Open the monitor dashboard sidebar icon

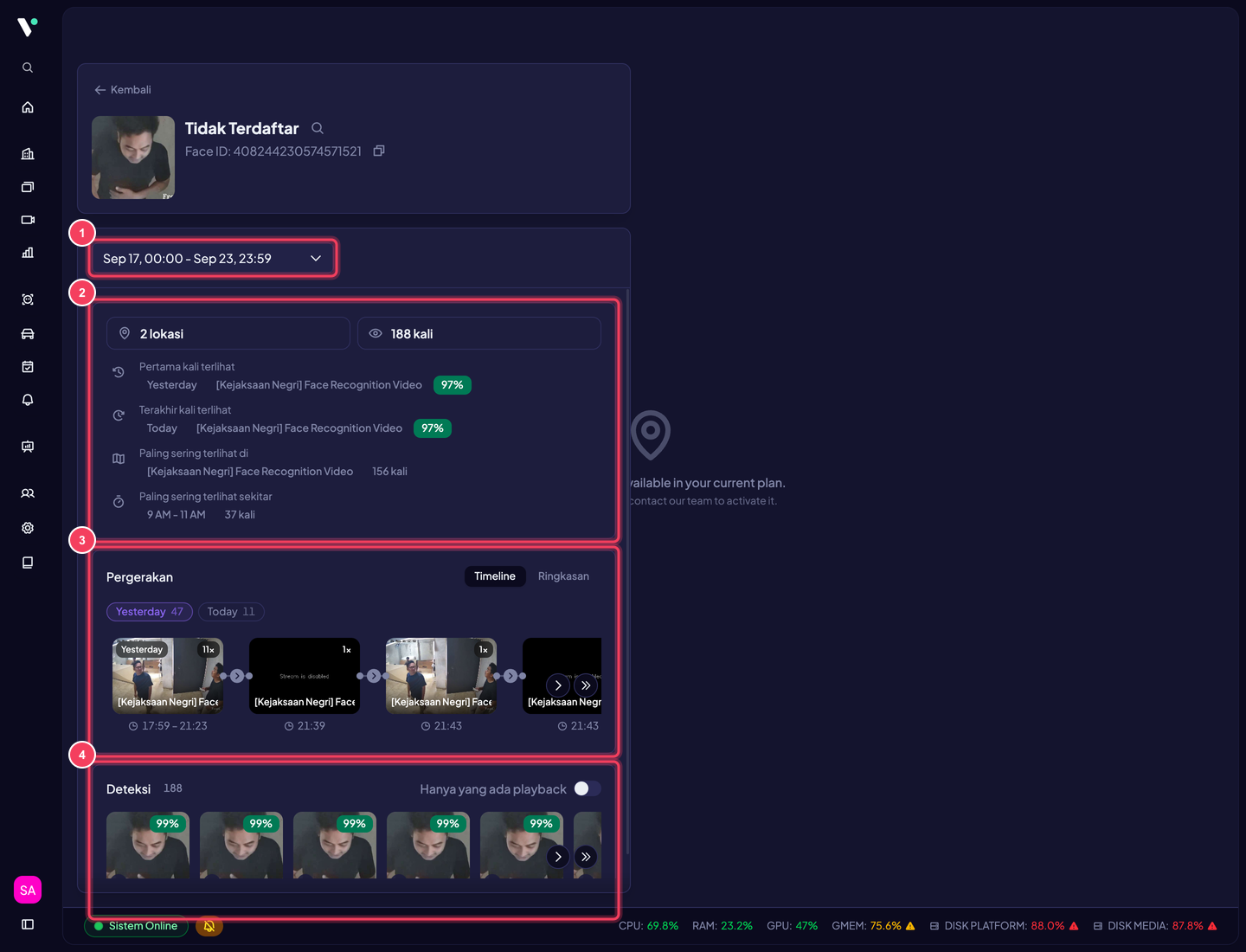[28, 447]
